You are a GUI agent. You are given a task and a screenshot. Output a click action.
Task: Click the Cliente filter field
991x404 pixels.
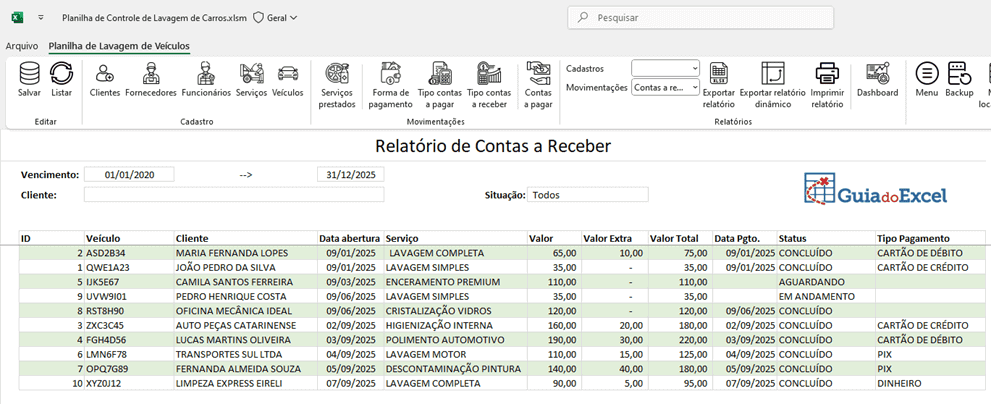tap(234, 195)
